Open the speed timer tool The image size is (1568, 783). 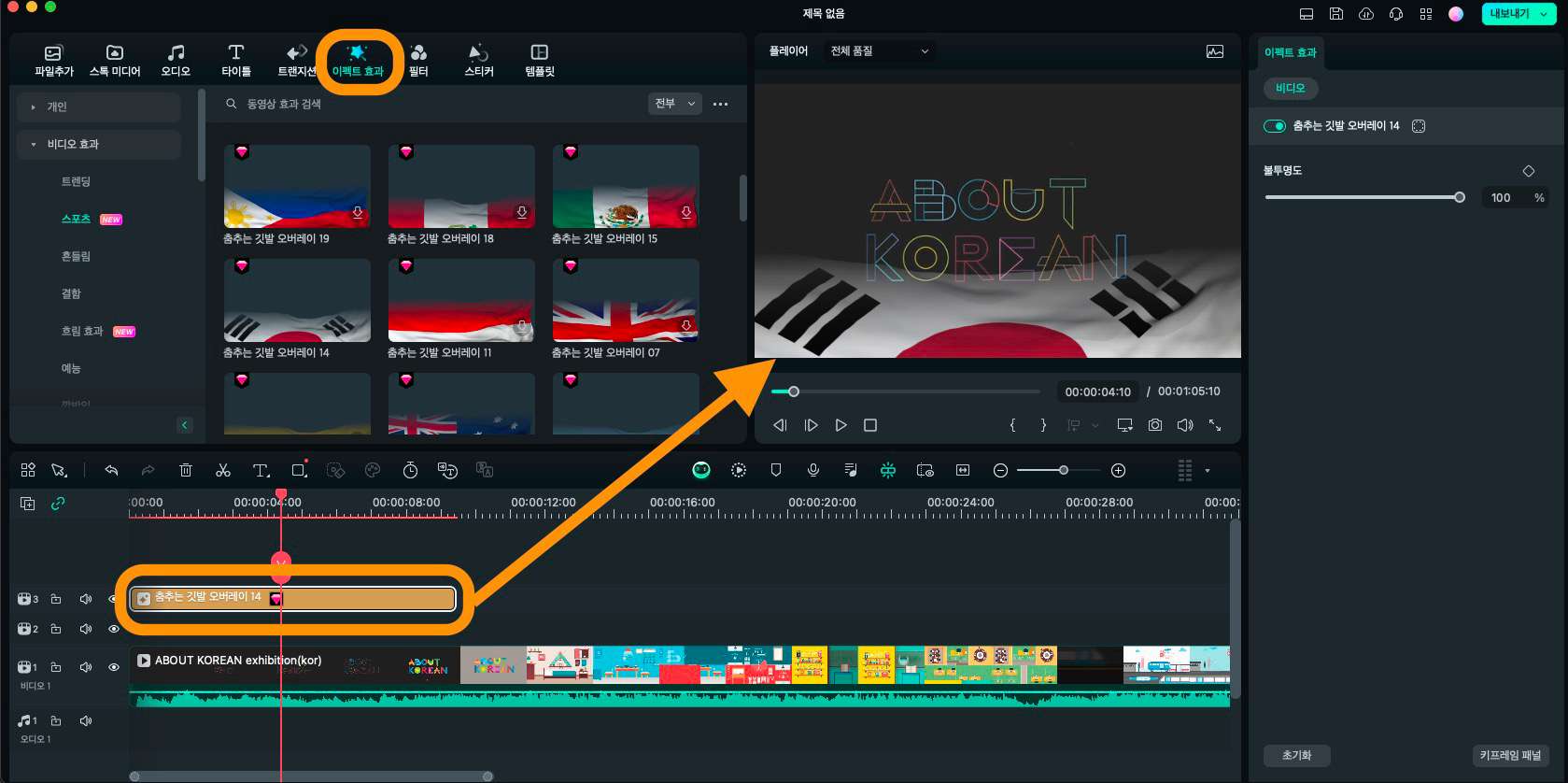point(410,470)
